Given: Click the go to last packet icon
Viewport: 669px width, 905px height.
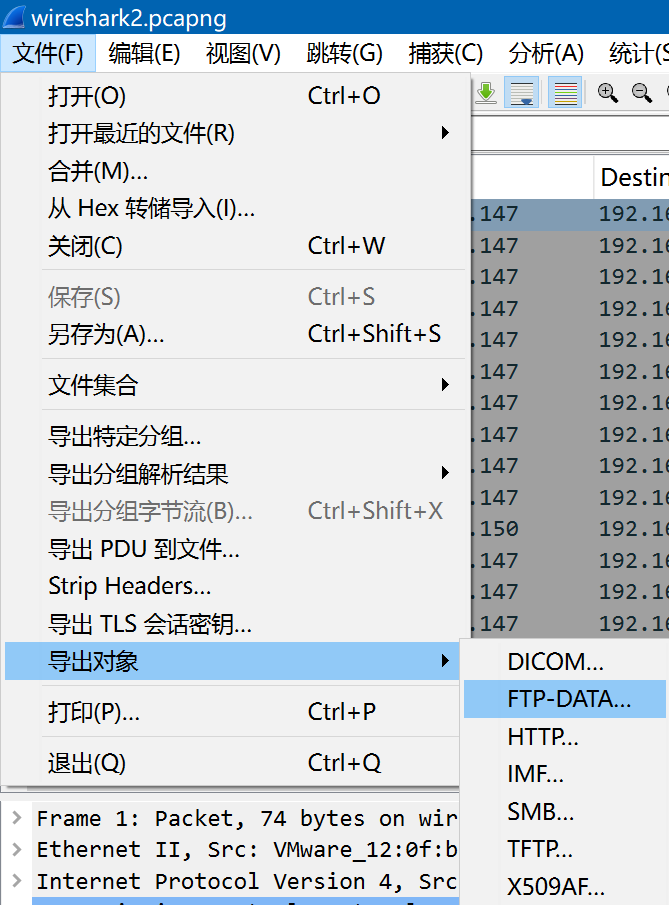Looking at the screenshot, I should (x=486, y=93).
